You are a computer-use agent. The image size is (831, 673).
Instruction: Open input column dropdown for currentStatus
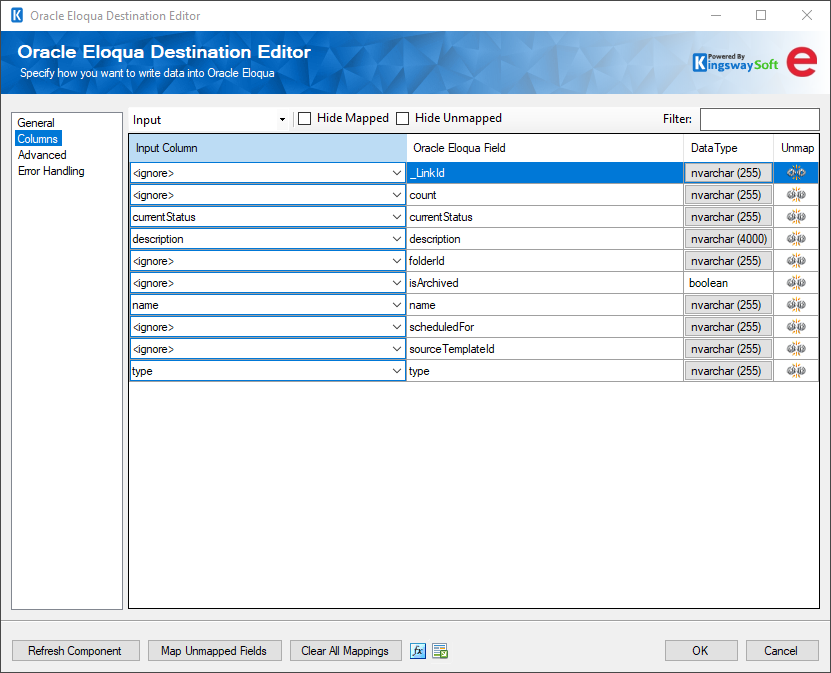396,217
